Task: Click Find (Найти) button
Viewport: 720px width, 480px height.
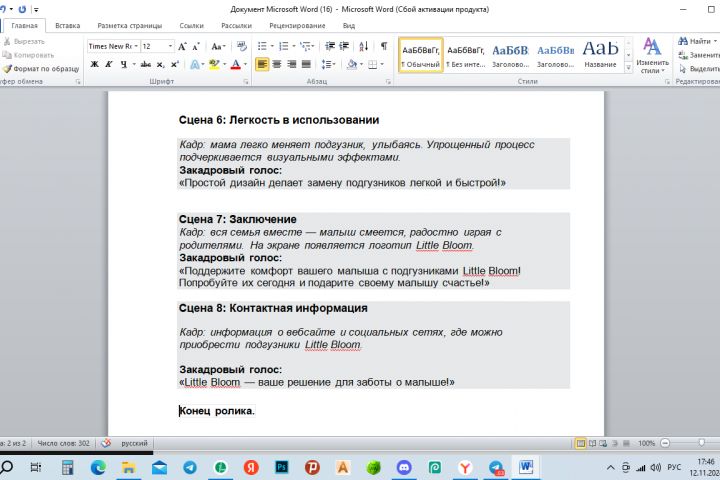Action: pyautogui.click(x=697, y=41)
